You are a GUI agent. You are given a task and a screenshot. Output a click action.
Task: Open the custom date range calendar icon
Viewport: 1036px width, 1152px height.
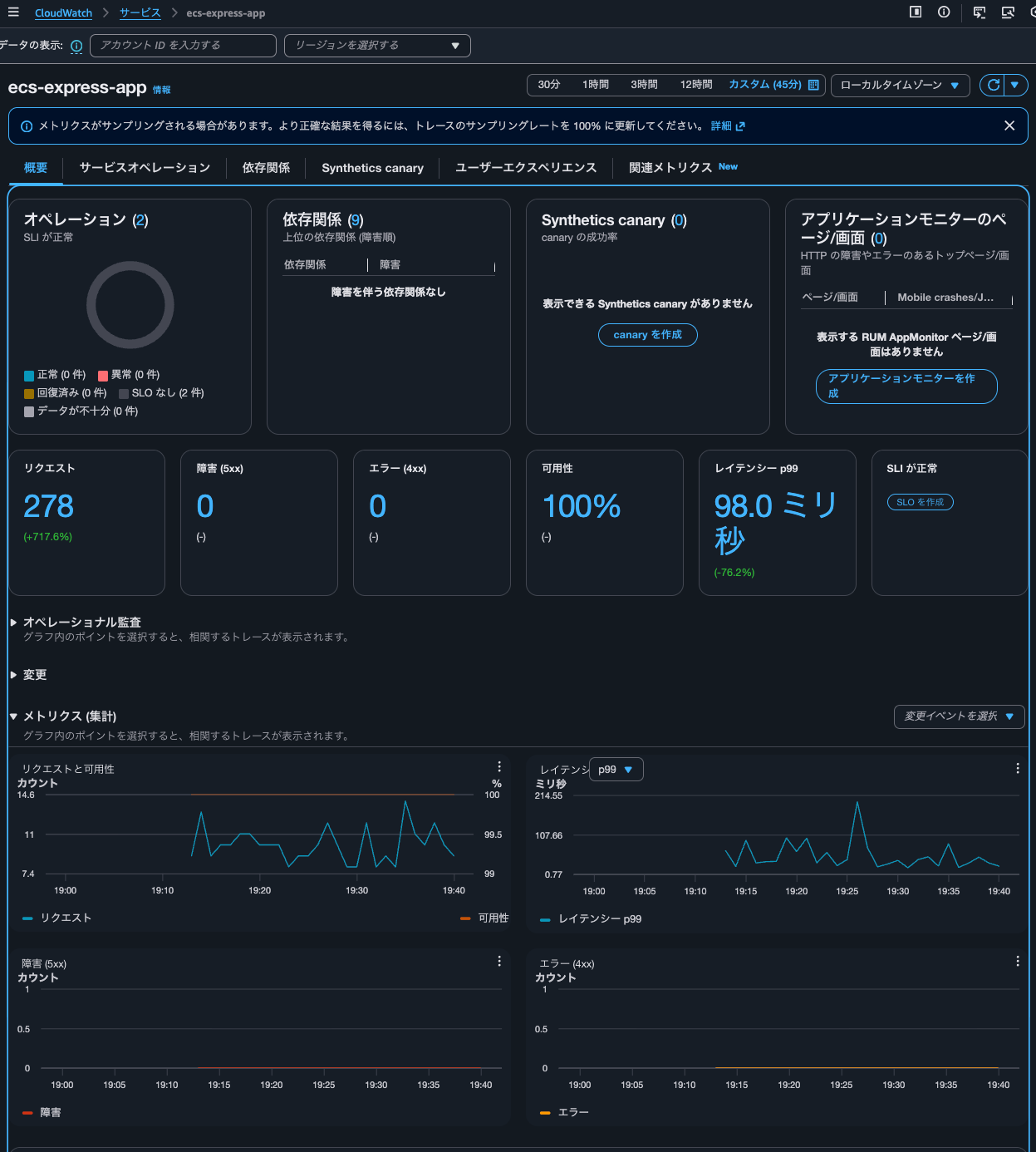813,85
